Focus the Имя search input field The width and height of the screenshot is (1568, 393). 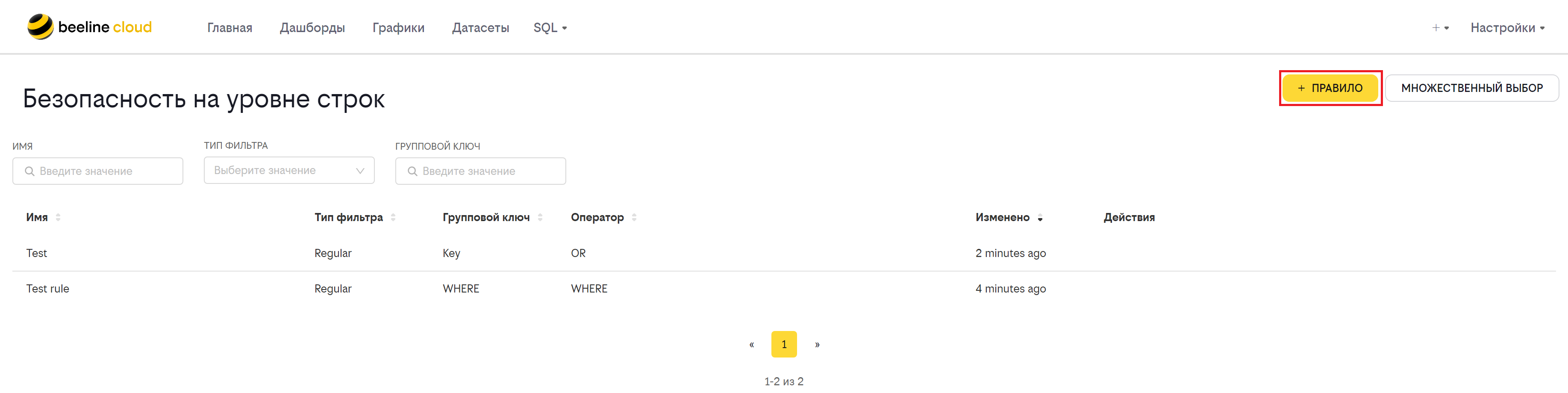tap(97, 171)
